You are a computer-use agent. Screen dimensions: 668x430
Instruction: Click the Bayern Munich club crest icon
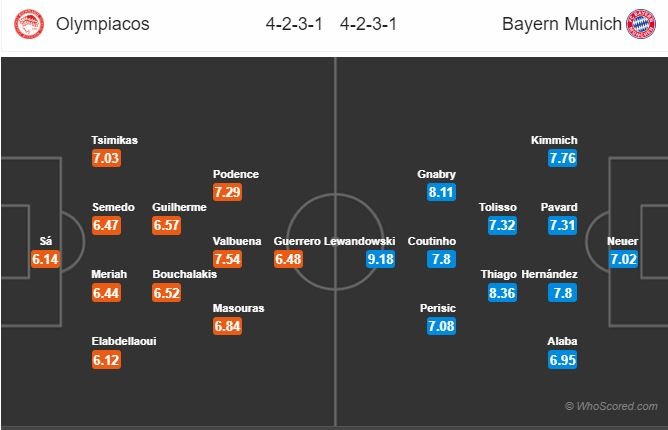point(641,24)
